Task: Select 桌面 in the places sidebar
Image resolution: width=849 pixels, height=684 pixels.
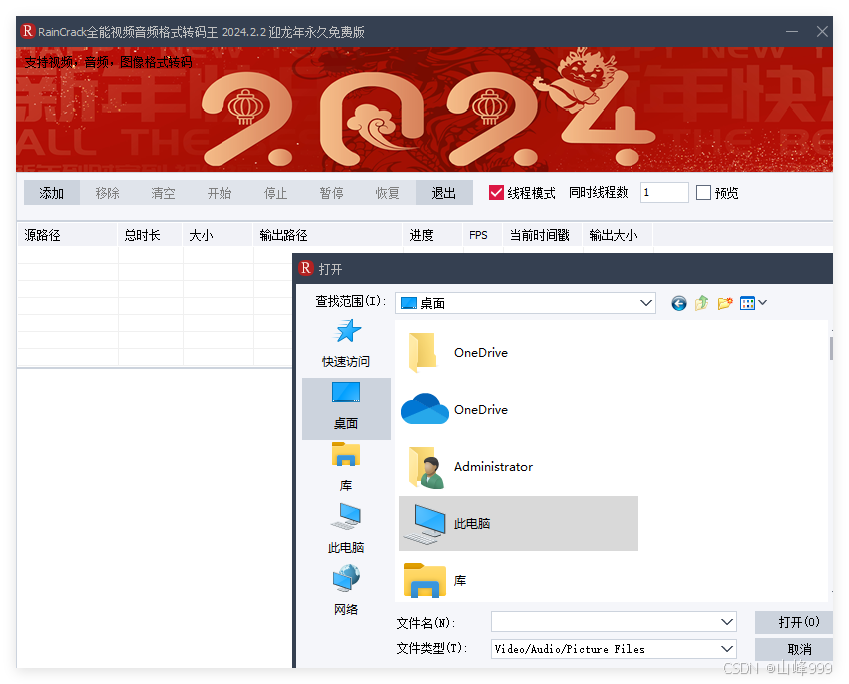Action: (346, 409)
